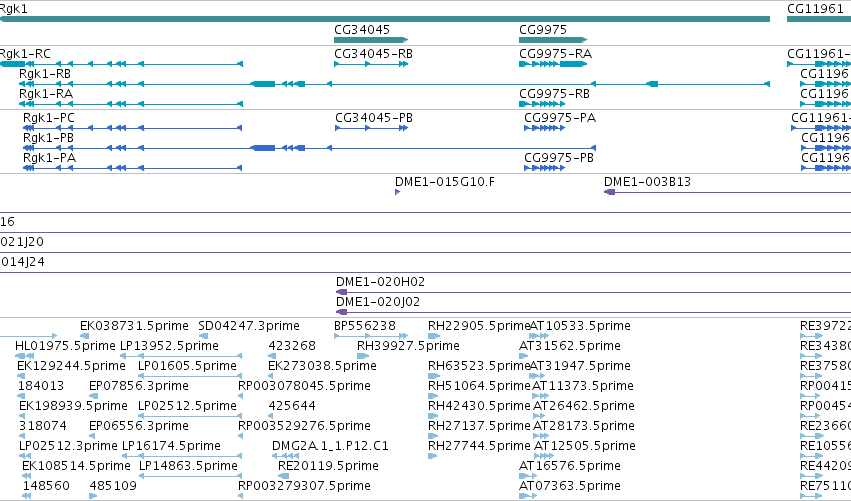Open the EK273038.5prime EST label
851x501 pixels.
(322, 366)
